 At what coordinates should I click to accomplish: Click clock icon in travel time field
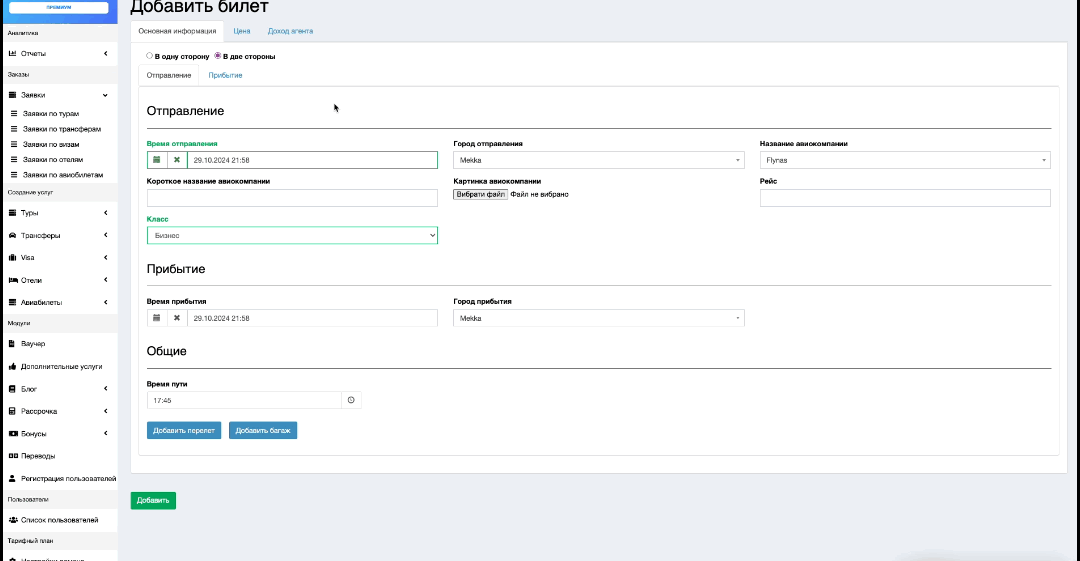[x=351, y=400]
